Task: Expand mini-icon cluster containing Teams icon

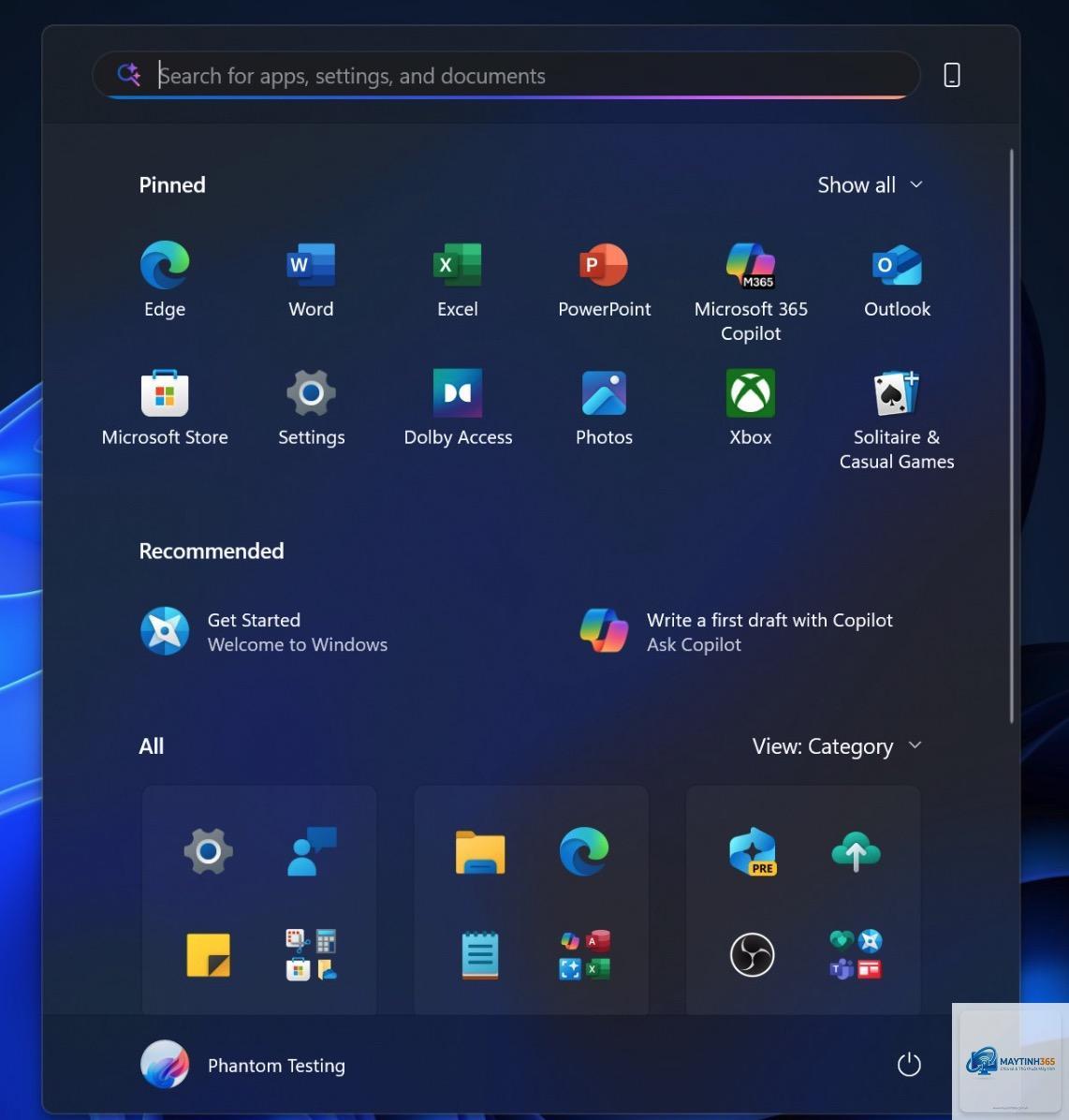Action: (857, 955)
